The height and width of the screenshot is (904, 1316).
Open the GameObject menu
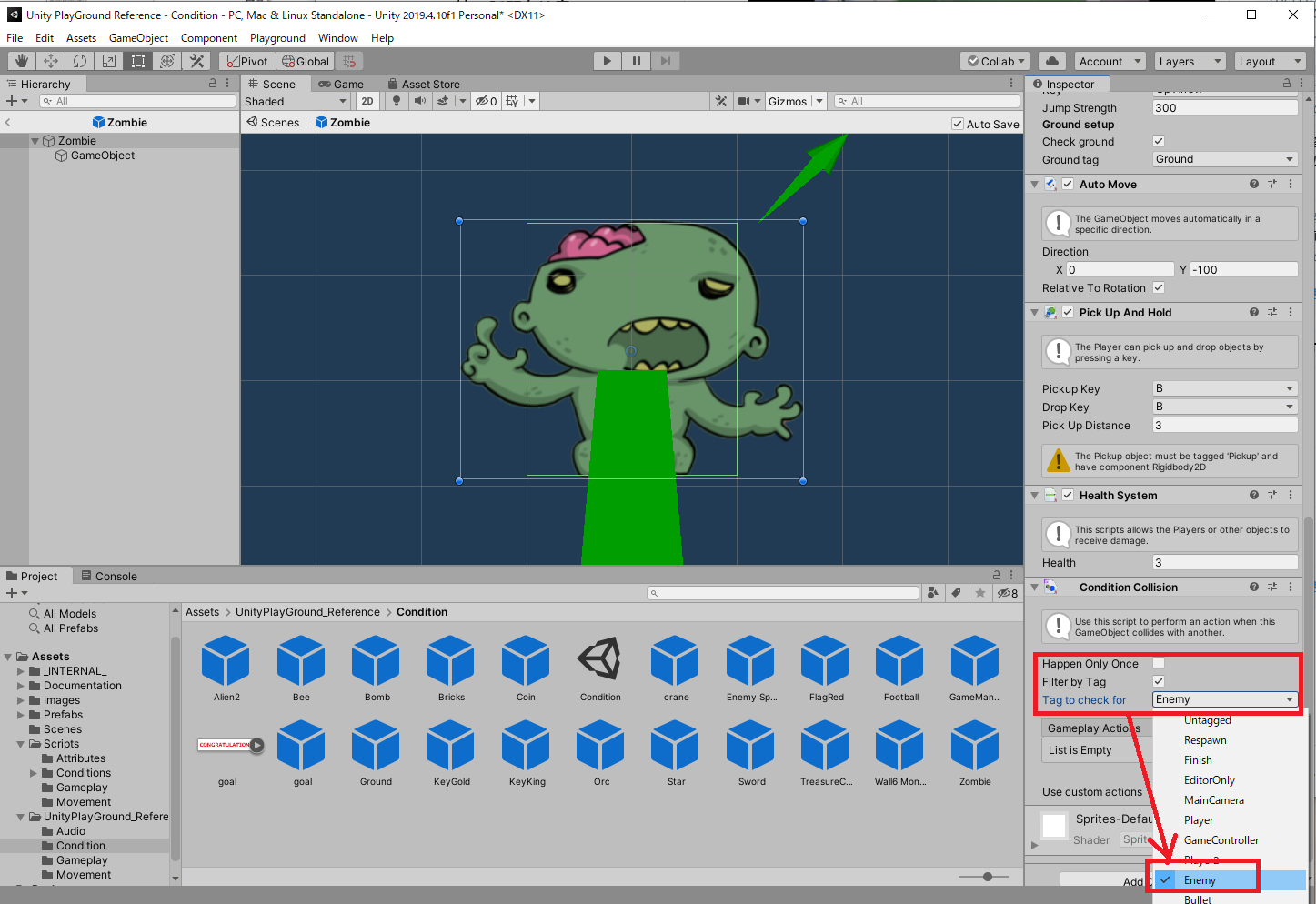pos(138,38)
